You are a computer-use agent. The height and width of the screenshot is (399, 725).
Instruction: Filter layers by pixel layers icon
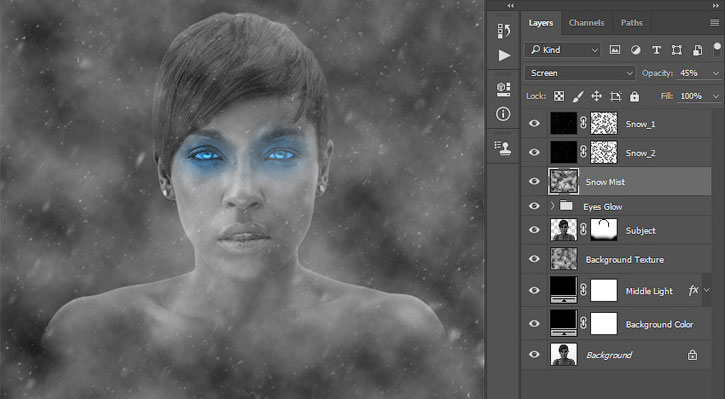click(x=614, y=50)
